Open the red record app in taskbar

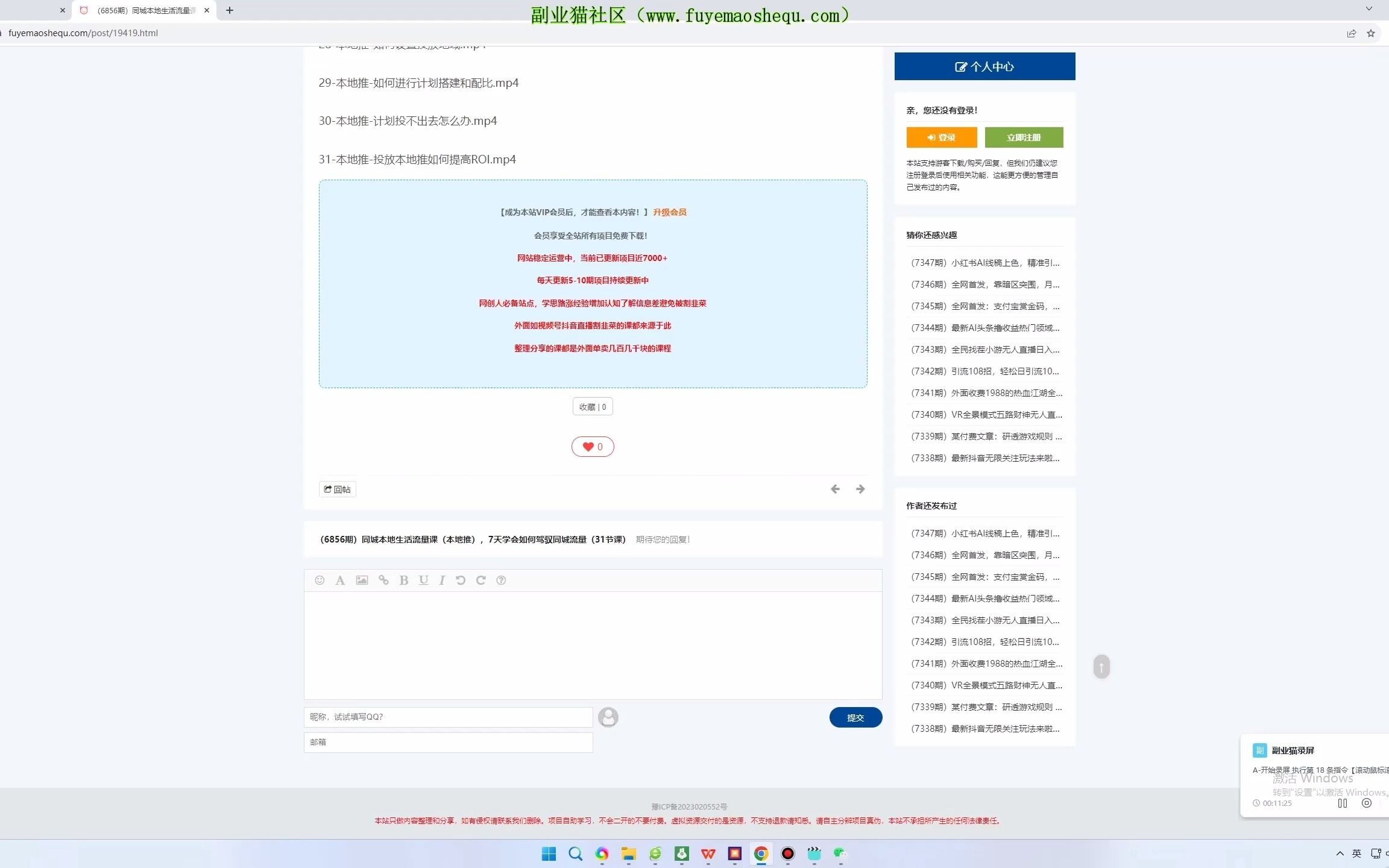click(788, 854)
